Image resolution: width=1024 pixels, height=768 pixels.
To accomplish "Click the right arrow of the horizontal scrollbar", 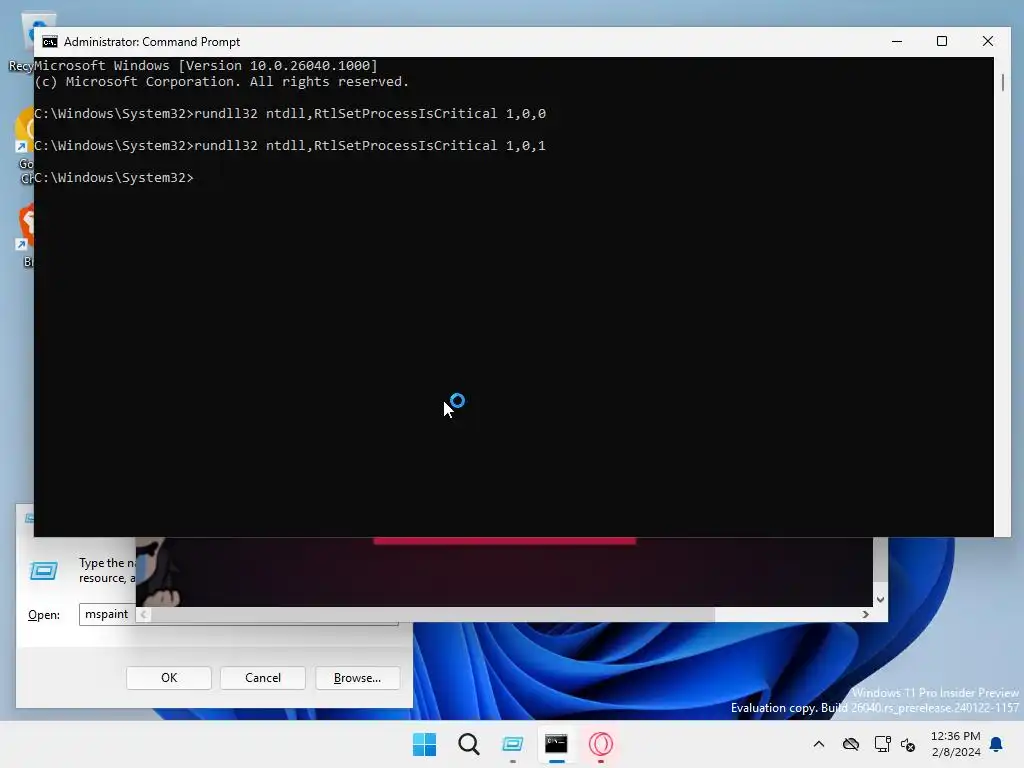I will click(x=865, y=615).
